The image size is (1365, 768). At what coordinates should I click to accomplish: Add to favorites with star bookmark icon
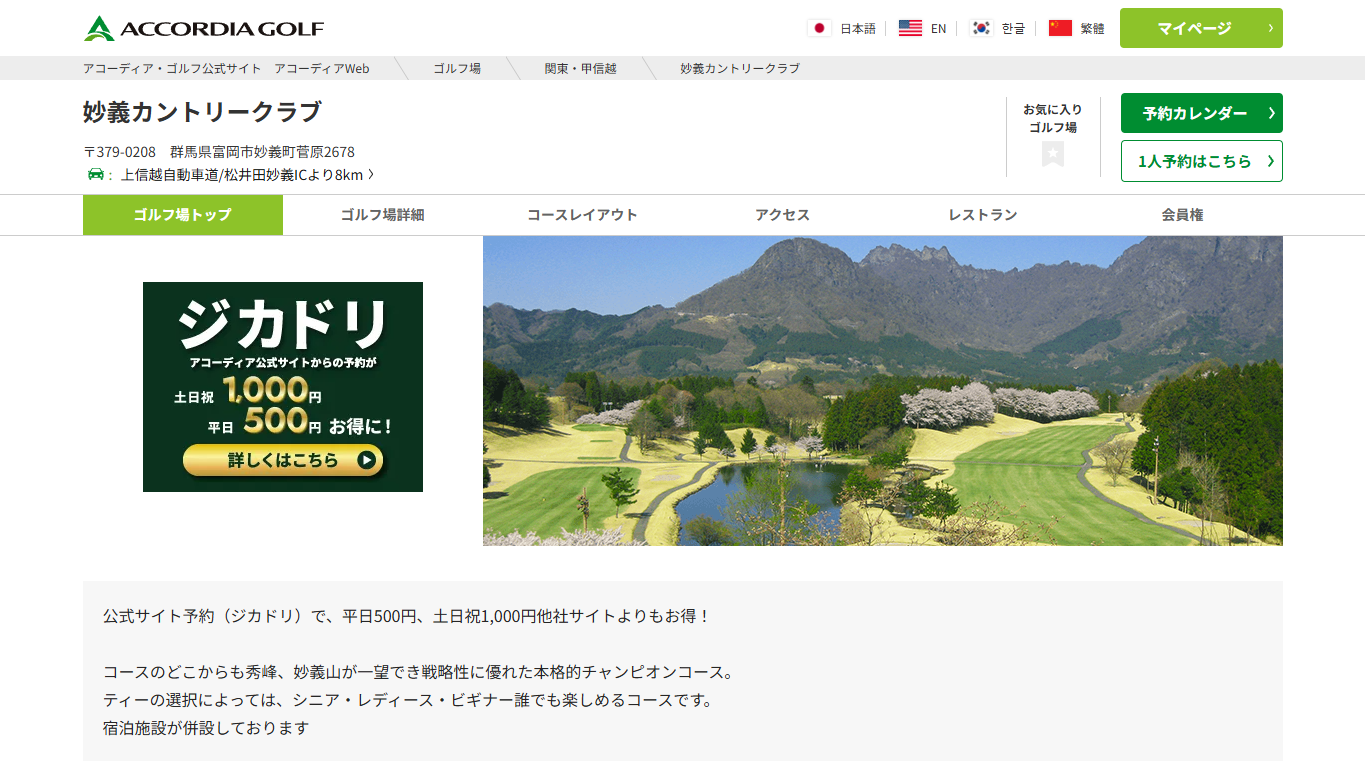(1053, 153)
